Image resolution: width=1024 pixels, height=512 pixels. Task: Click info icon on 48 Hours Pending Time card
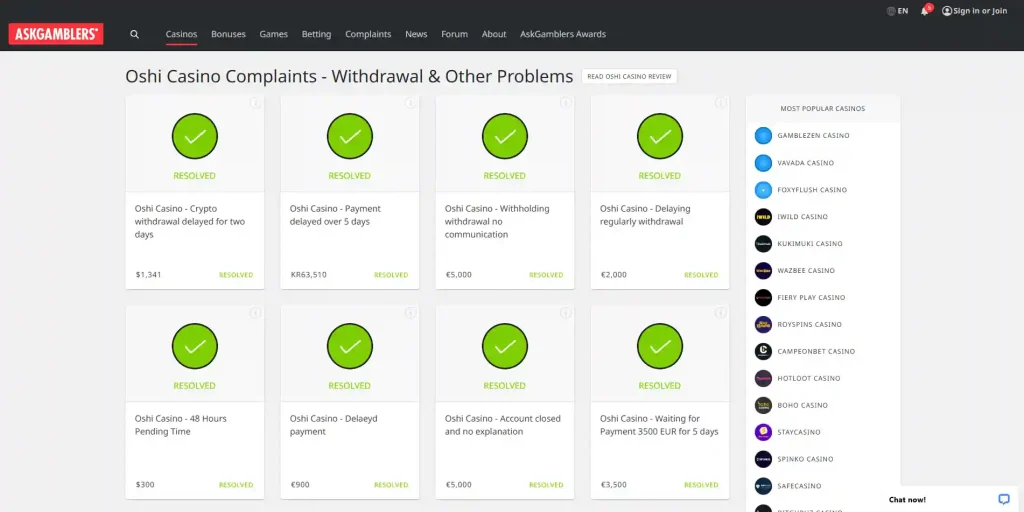point(255,313)
